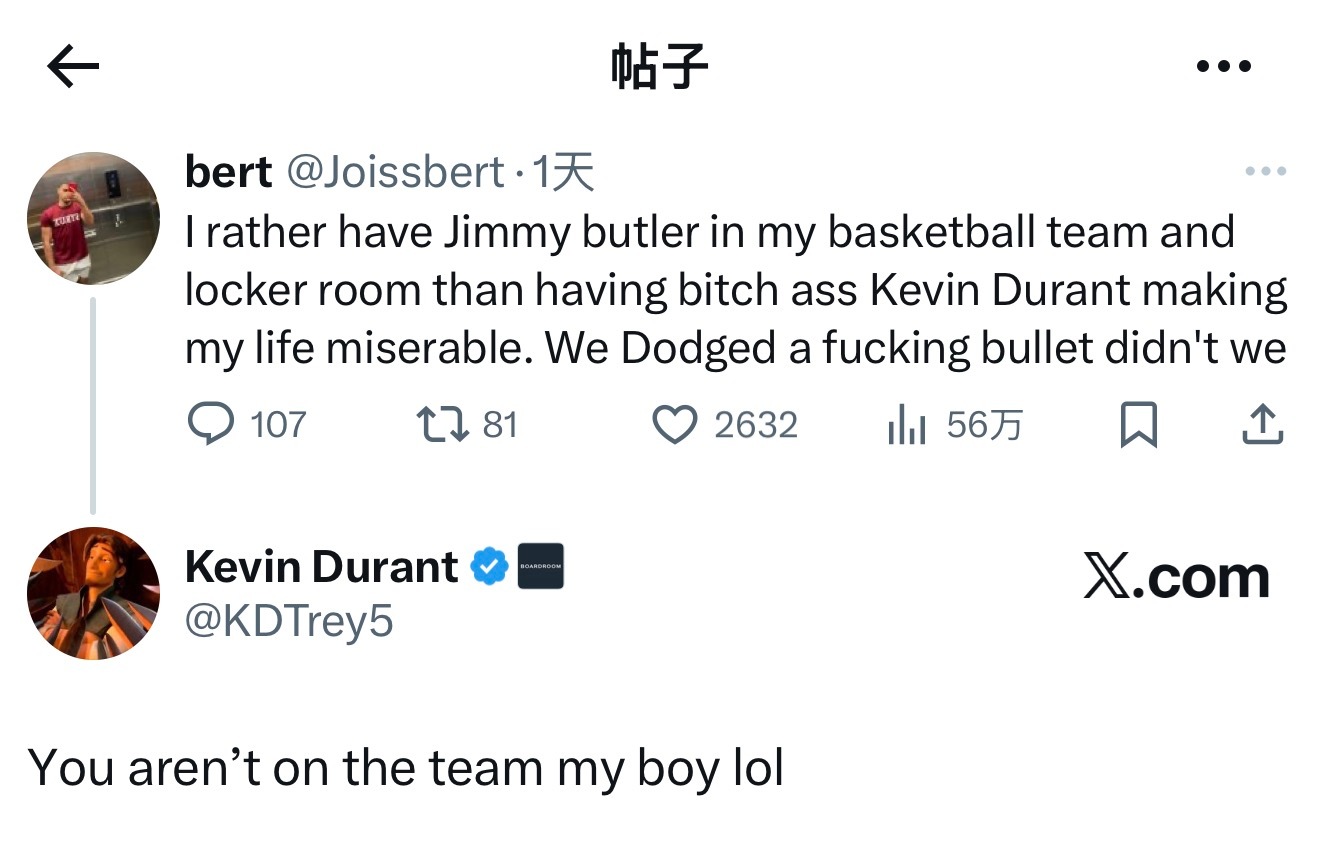Tap the Kevin Durant display name
The width and height of the screenshot is (1320, 847).
tap(321, 567)
